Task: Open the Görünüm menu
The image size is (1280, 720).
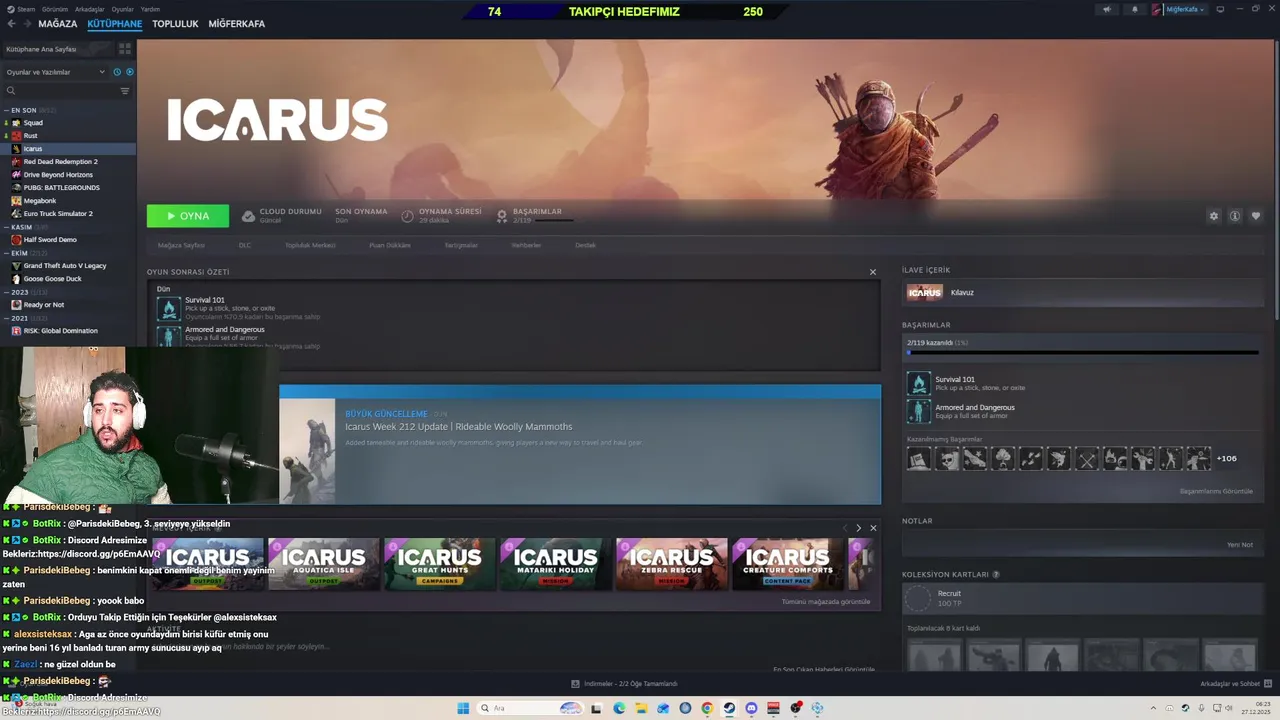Action: pos(57,9)
